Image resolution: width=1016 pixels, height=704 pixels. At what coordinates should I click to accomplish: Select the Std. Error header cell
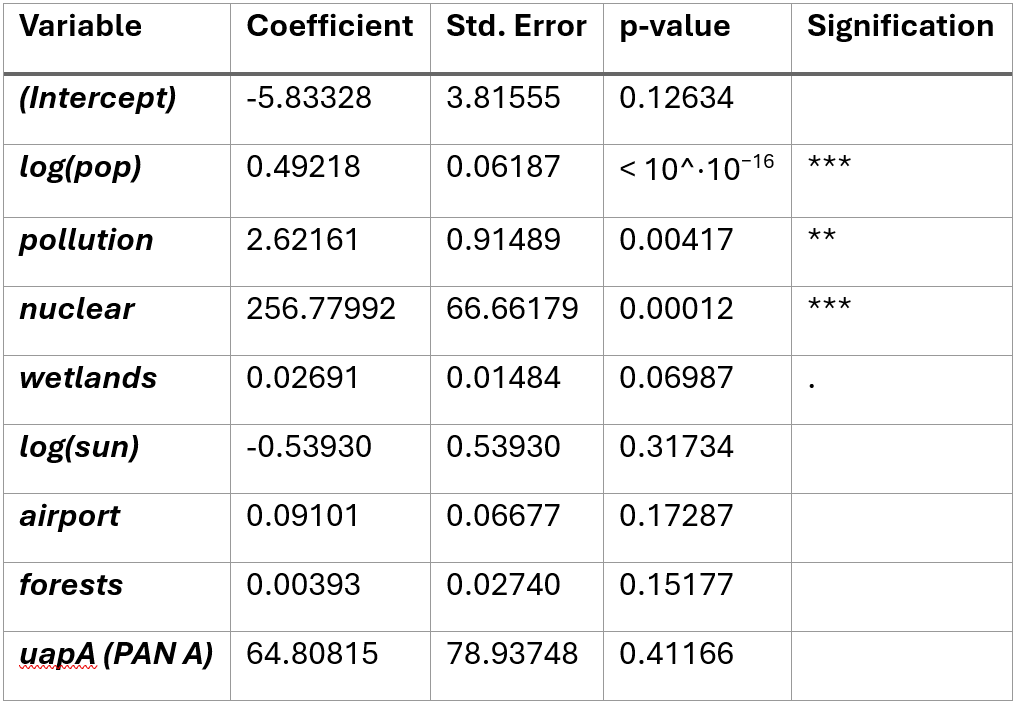pyautogui.click(x=516, y=27)
